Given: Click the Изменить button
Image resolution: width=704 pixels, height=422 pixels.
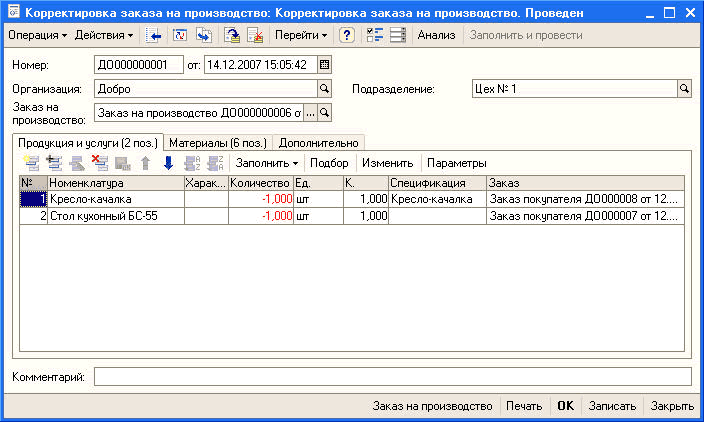Looking at the screenshot, I should (387, 163).
